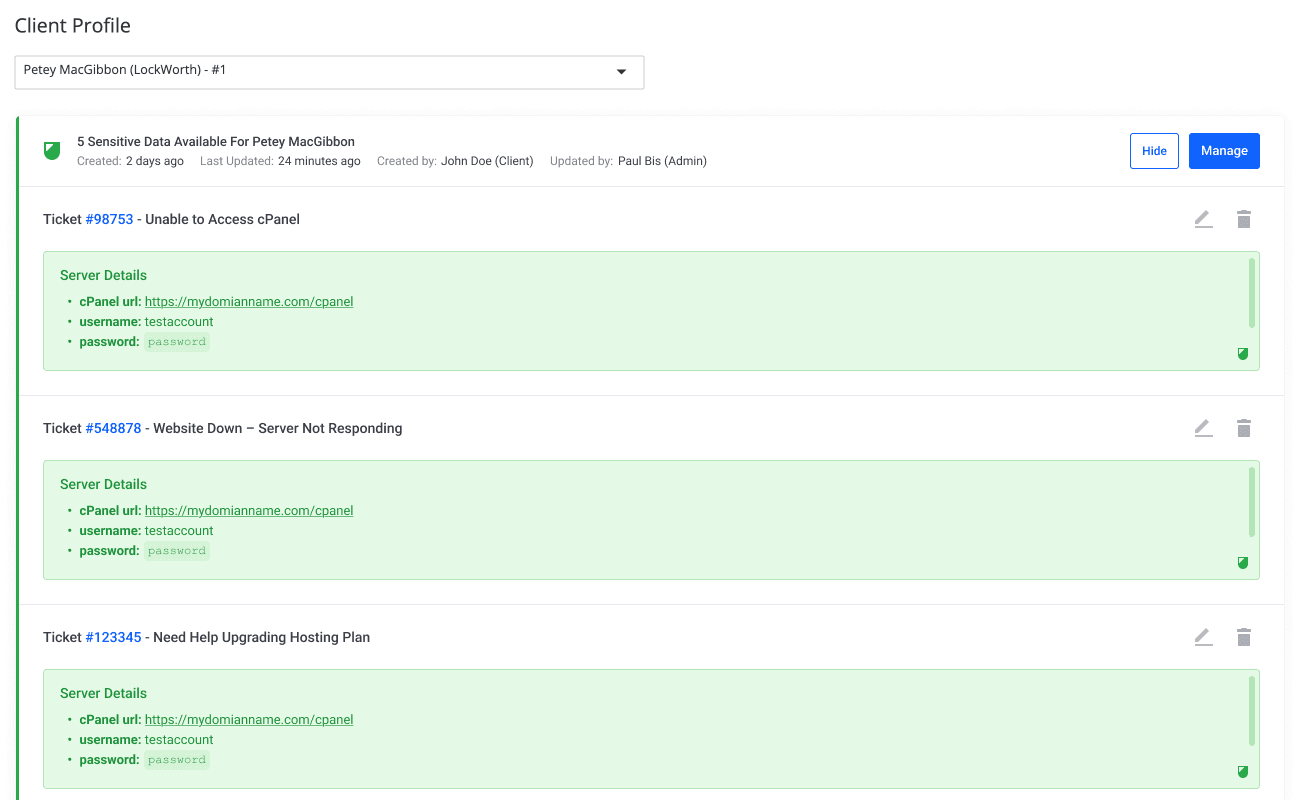The width and height of the screenshot is (1300, 800).
Task: Click the '24 minutes ago' last updated text
Action: (x=319, y=161)
